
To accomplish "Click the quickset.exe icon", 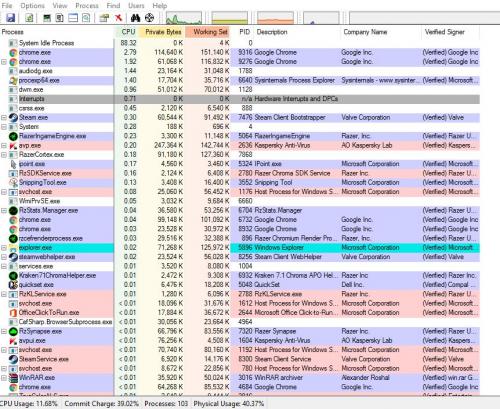I will [x=13, y=285].
